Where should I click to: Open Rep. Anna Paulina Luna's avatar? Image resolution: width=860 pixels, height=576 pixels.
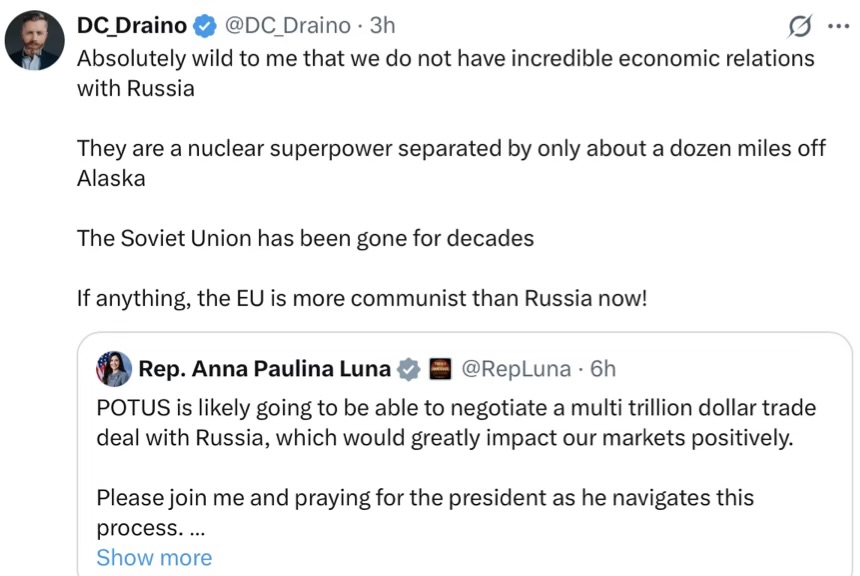[114, 369]
